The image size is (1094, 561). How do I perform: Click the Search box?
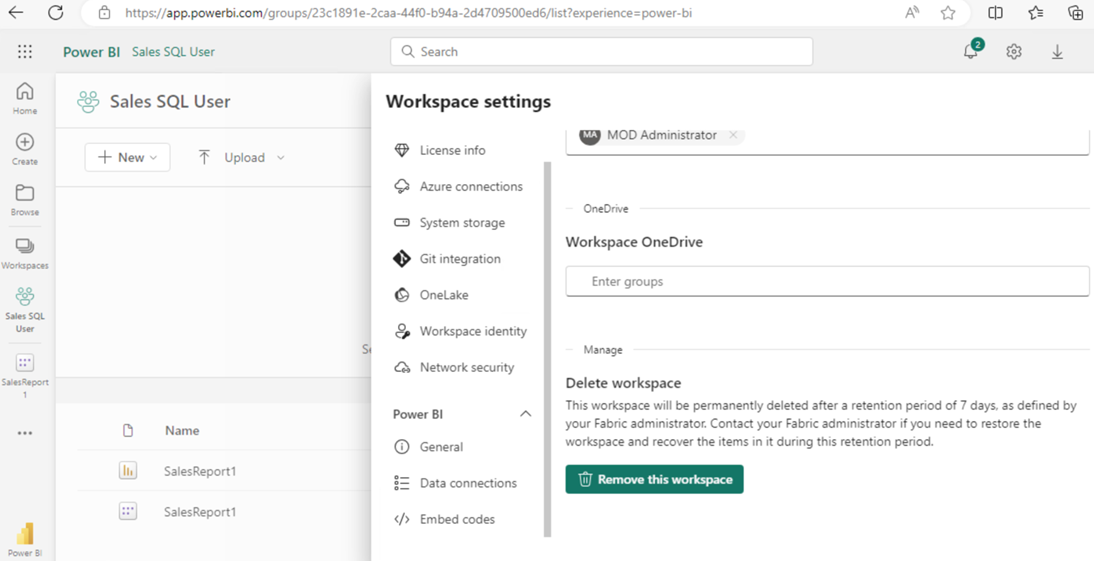point(601,52)
